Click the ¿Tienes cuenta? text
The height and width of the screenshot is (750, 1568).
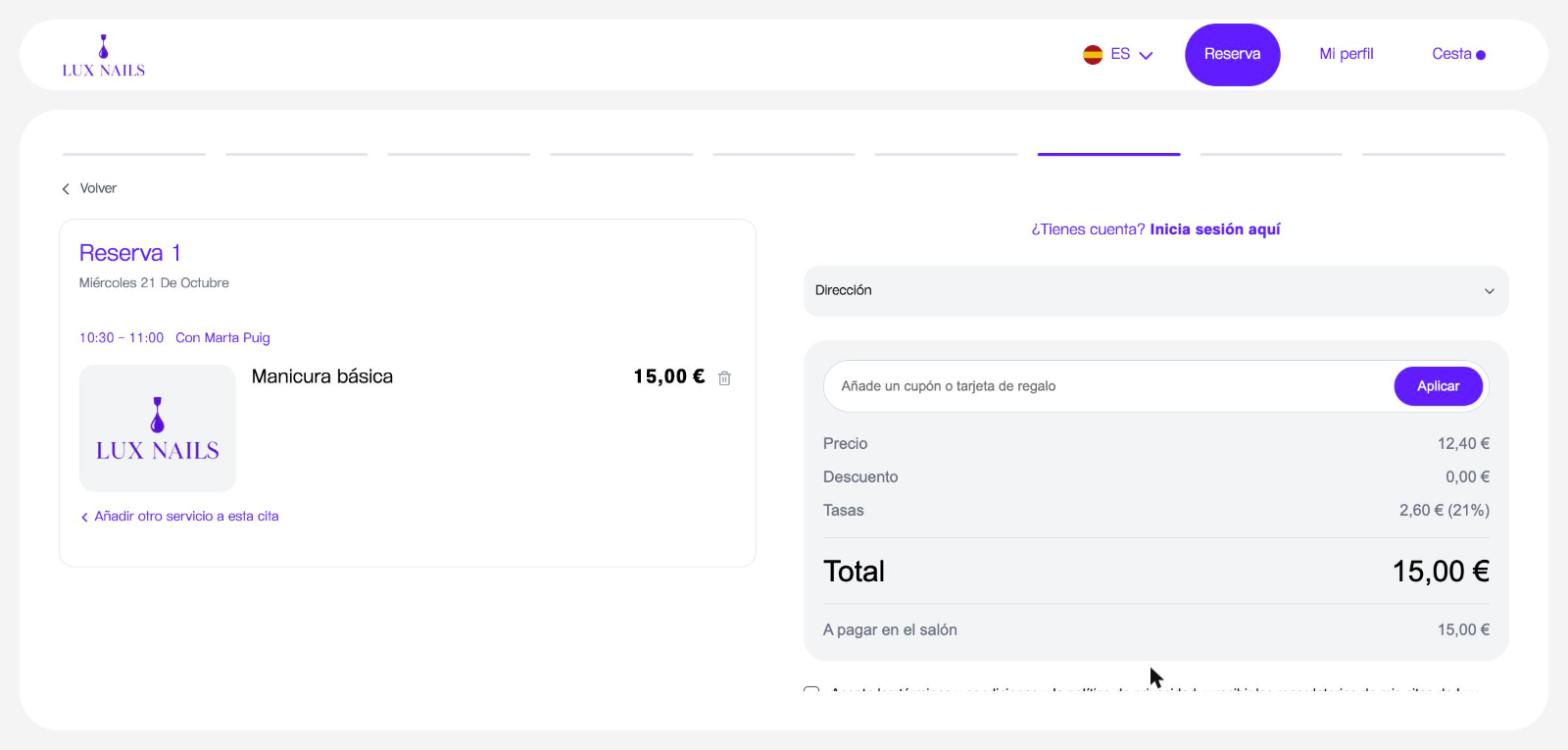(x=1089, y=230)
